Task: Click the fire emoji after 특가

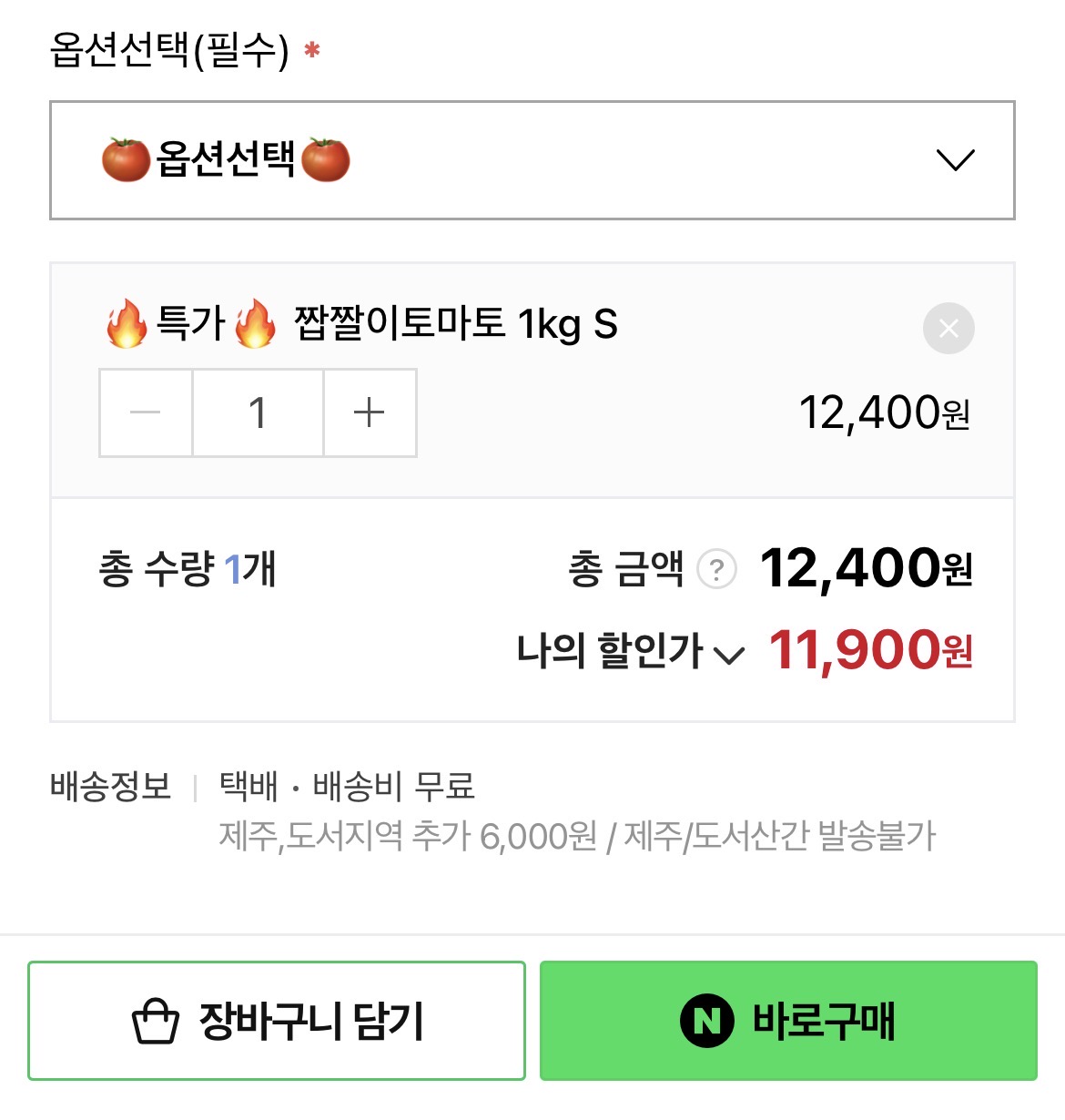Action: point(255,324)
